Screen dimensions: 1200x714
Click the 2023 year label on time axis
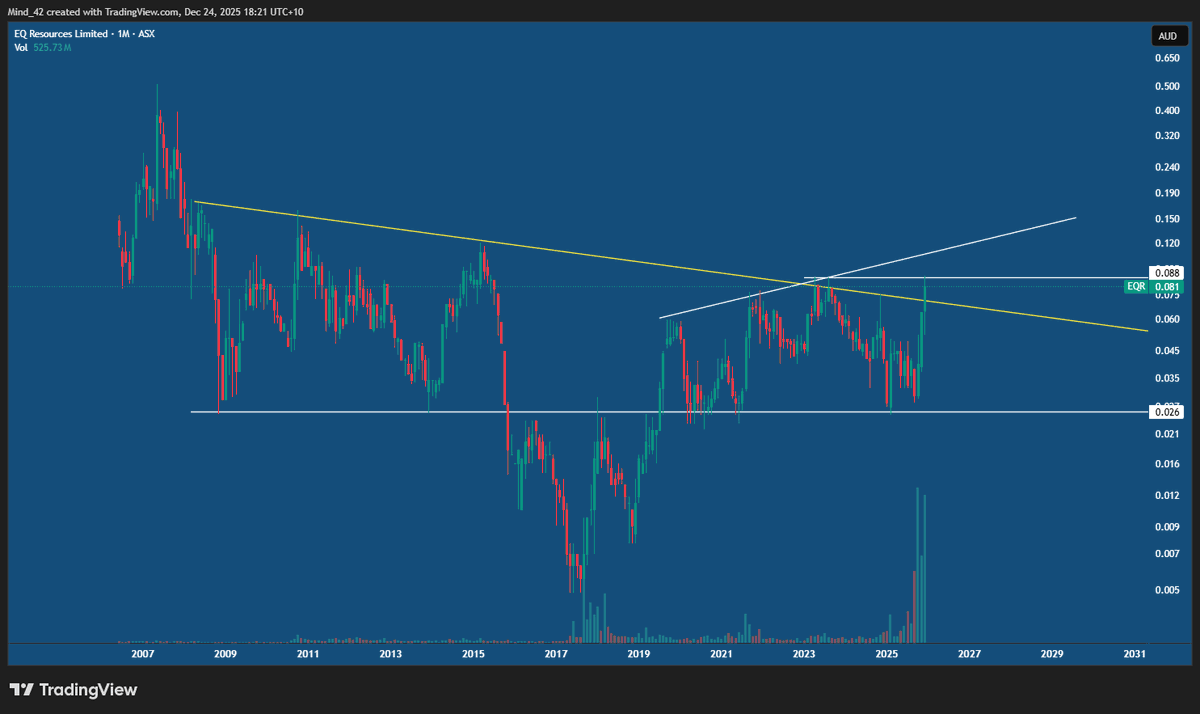pyautogui.click(x=804, y=654)
